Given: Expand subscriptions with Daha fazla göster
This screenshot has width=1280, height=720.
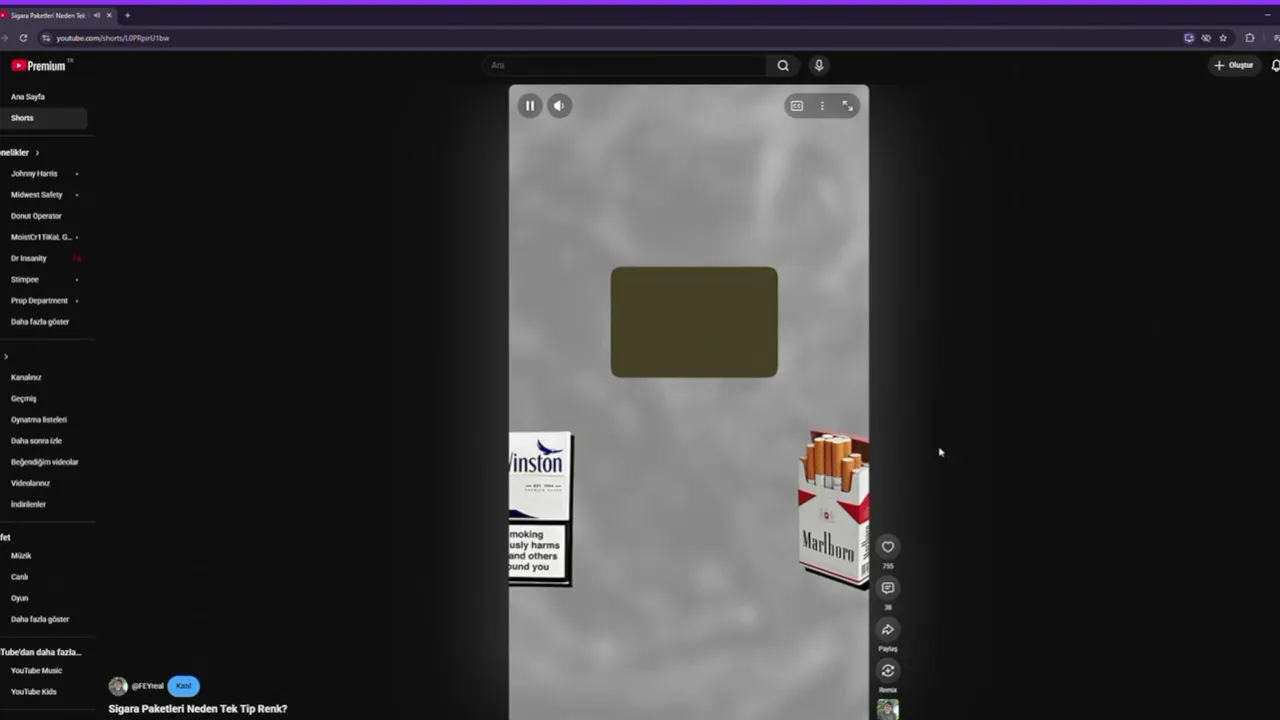Looking at the screenshot, I should [x=40, y=322].
